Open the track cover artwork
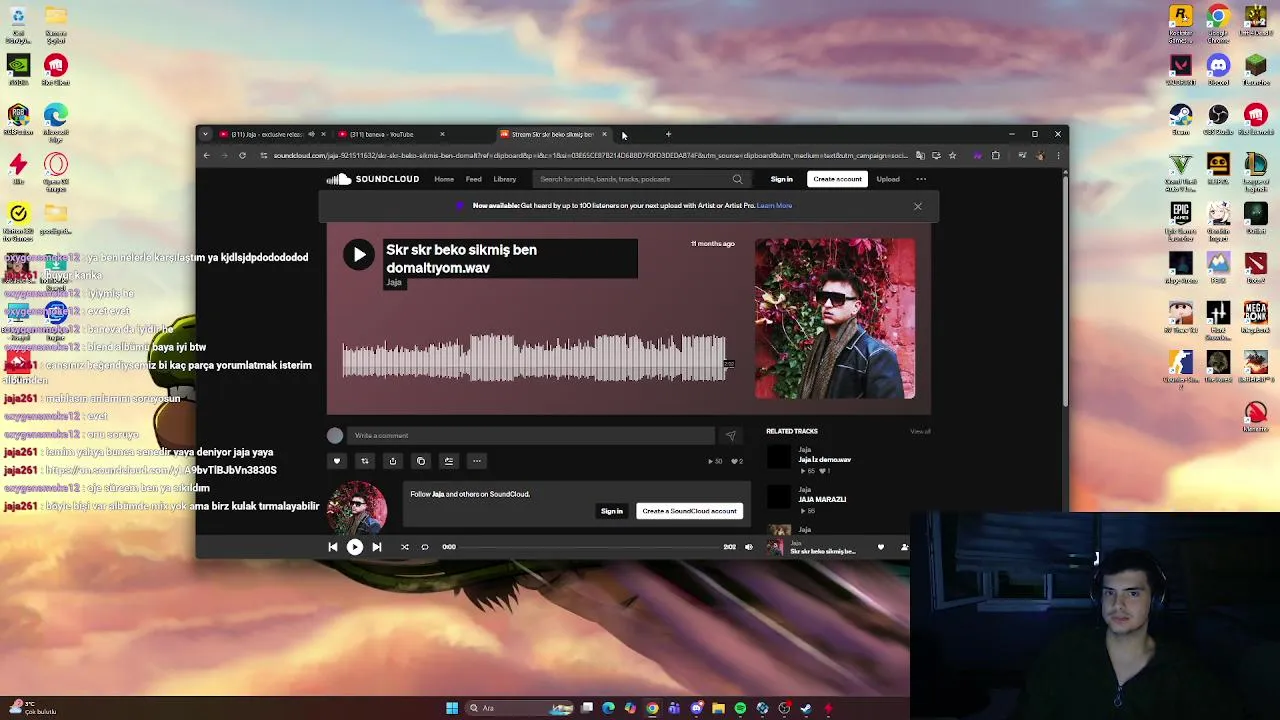 (x=835, y=318)
